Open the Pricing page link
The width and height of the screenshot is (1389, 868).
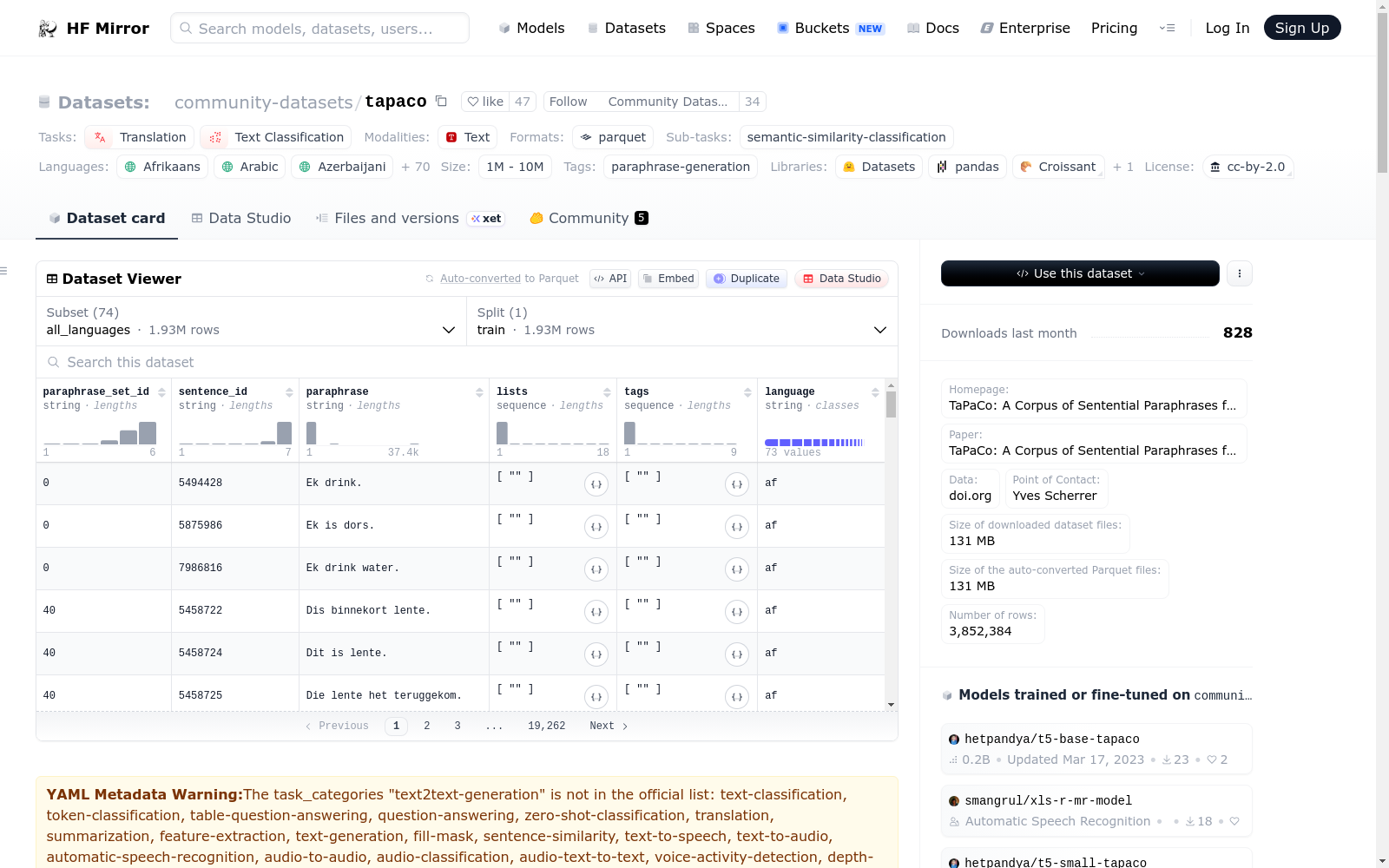coord(1115,29)
